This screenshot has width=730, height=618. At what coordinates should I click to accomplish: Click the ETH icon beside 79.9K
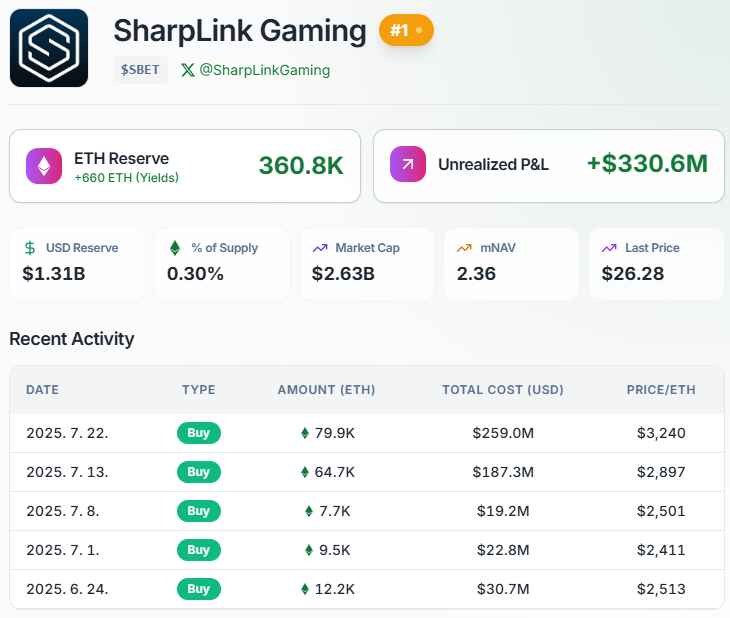(305, 433)
